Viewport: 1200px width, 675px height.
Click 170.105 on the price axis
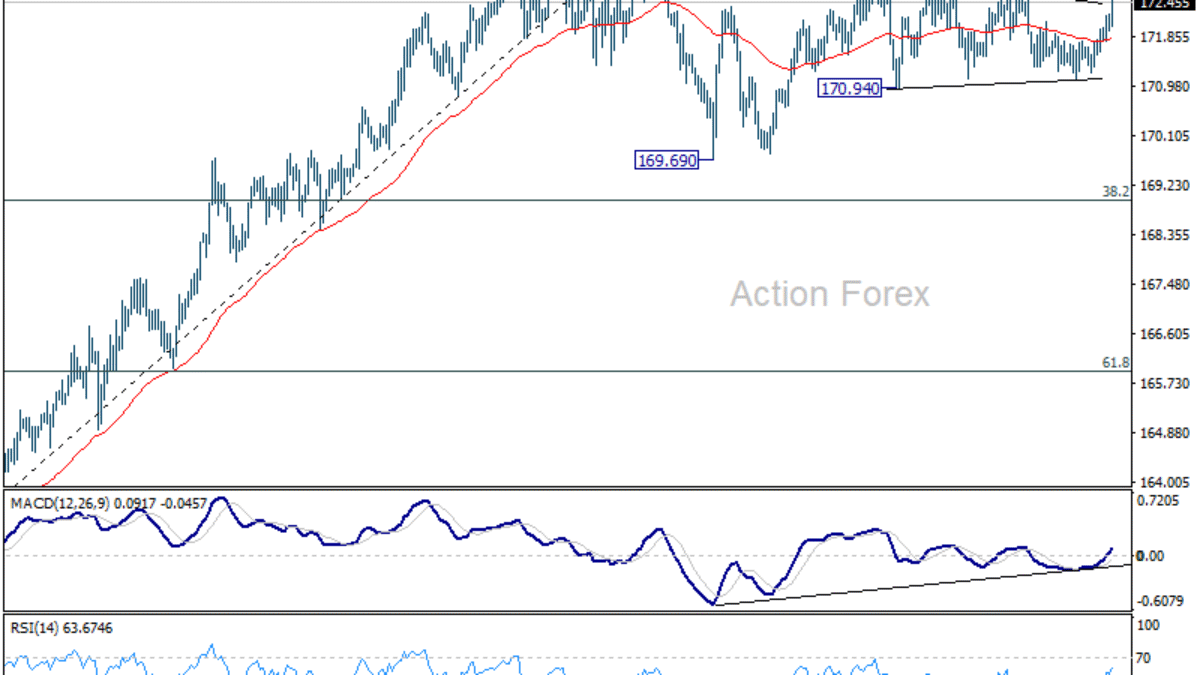click(x=1164, y=136)
